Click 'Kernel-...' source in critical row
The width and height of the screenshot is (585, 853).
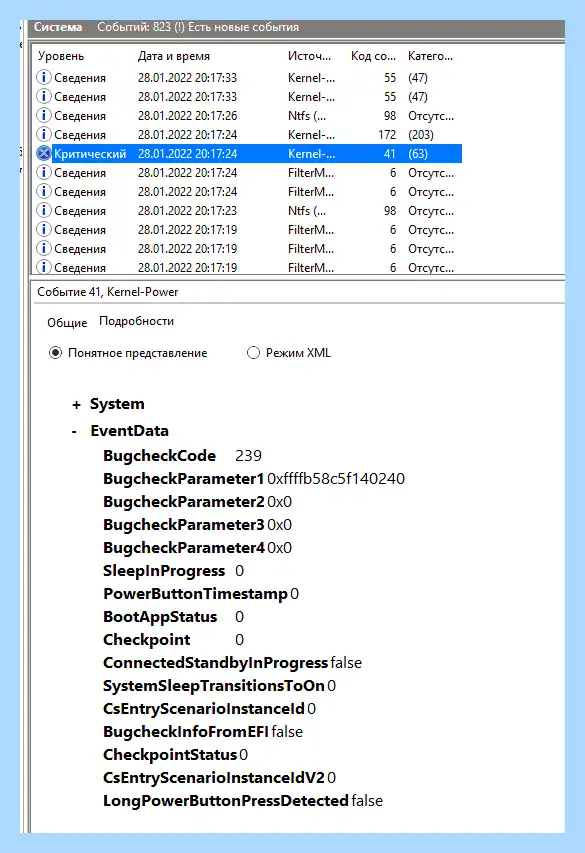coord(311,154)
